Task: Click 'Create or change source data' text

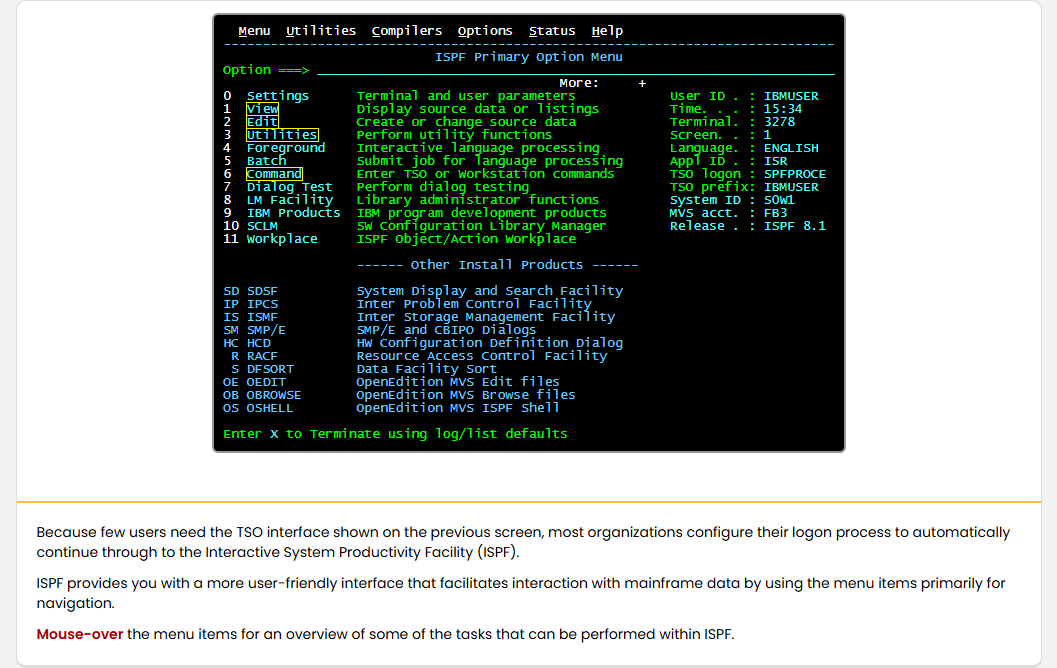Action: 466,122
